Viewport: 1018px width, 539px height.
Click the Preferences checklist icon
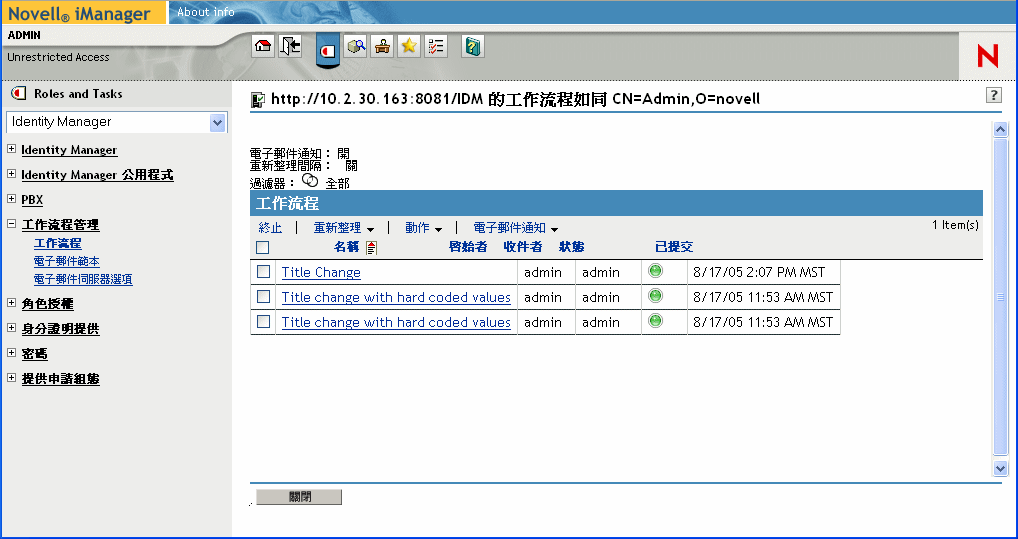[436, 46]
